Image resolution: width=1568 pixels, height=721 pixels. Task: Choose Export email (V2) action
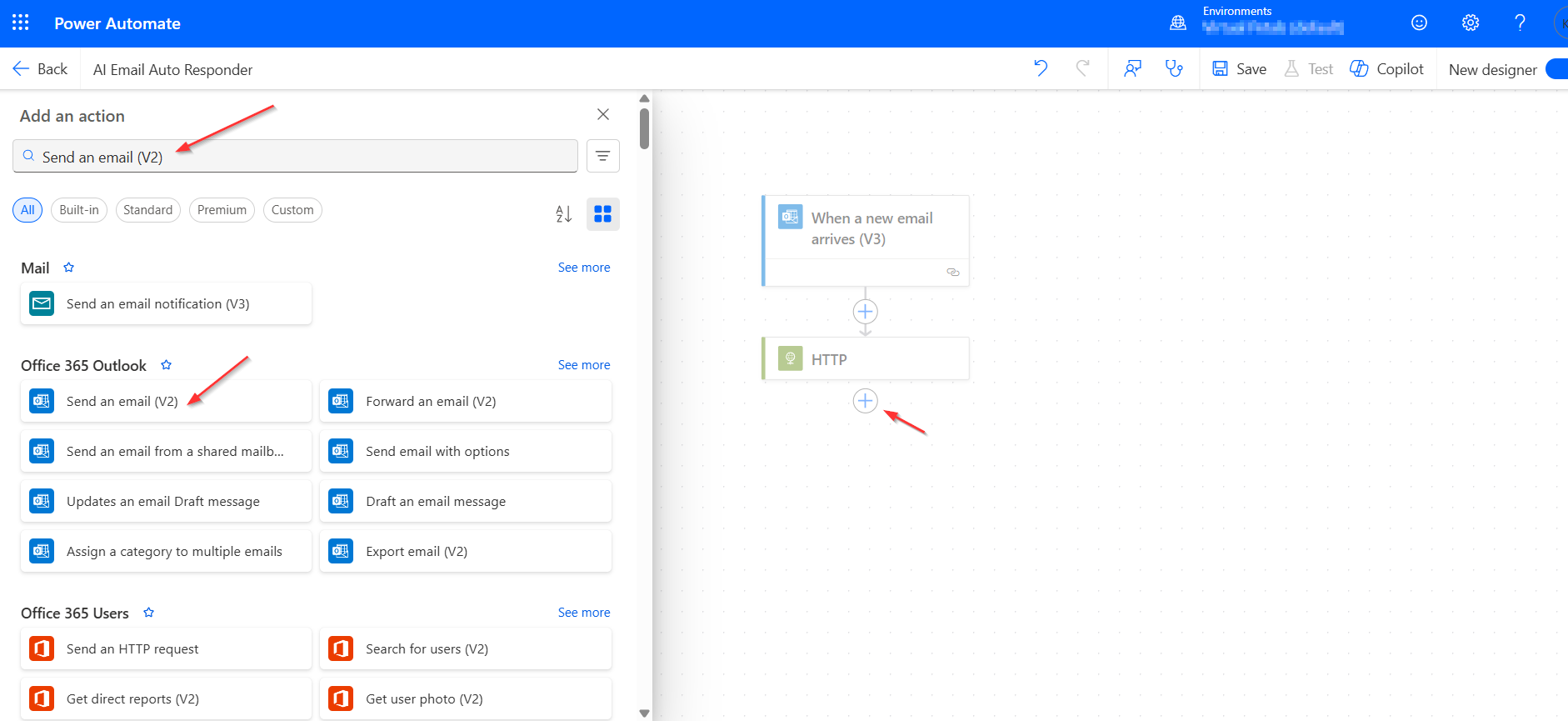pyautogui.click(x=466, y=551)
